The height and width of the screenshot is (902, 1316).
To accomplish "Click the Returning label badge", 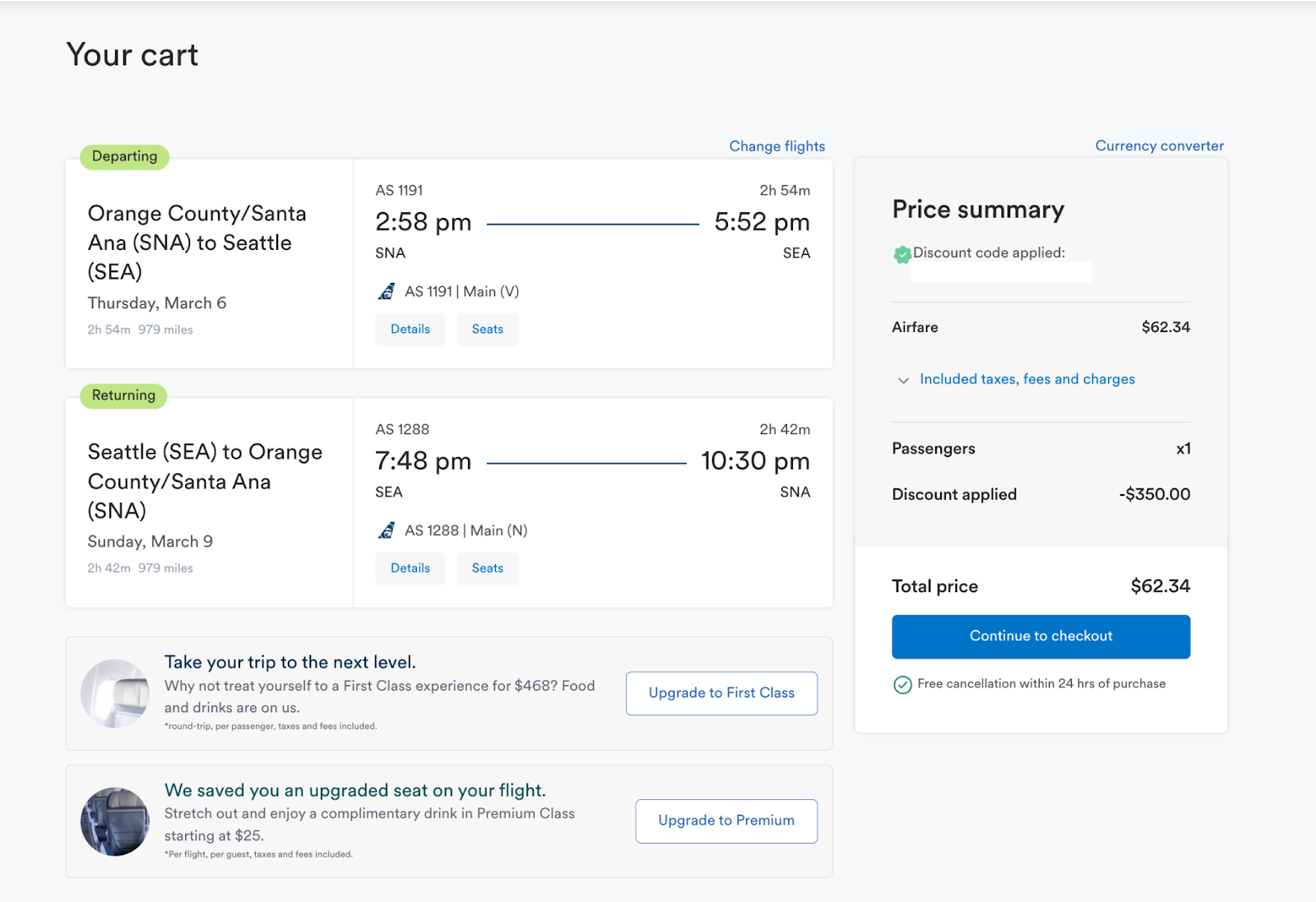I will 123,395.
